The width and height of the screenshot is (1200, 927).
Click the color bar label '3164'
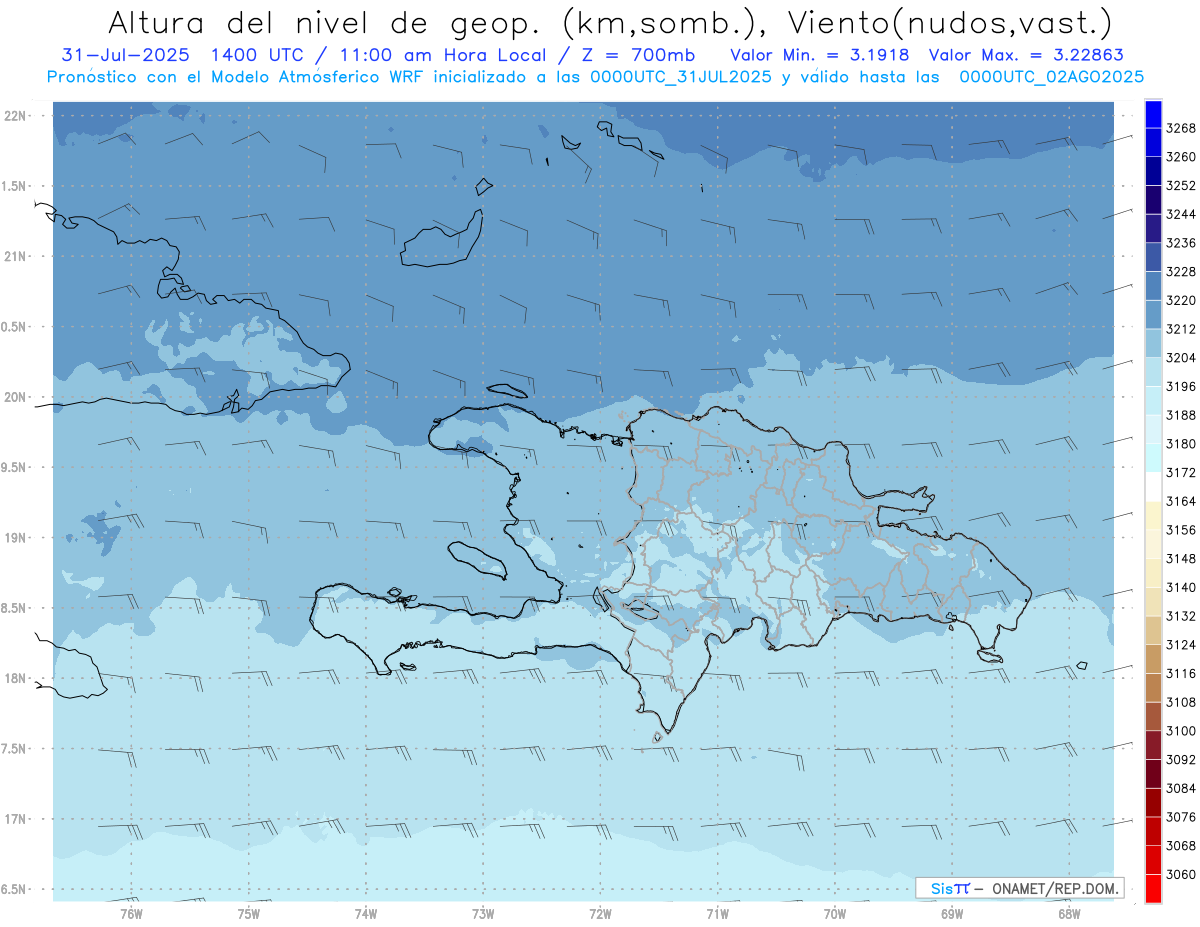1180,501
